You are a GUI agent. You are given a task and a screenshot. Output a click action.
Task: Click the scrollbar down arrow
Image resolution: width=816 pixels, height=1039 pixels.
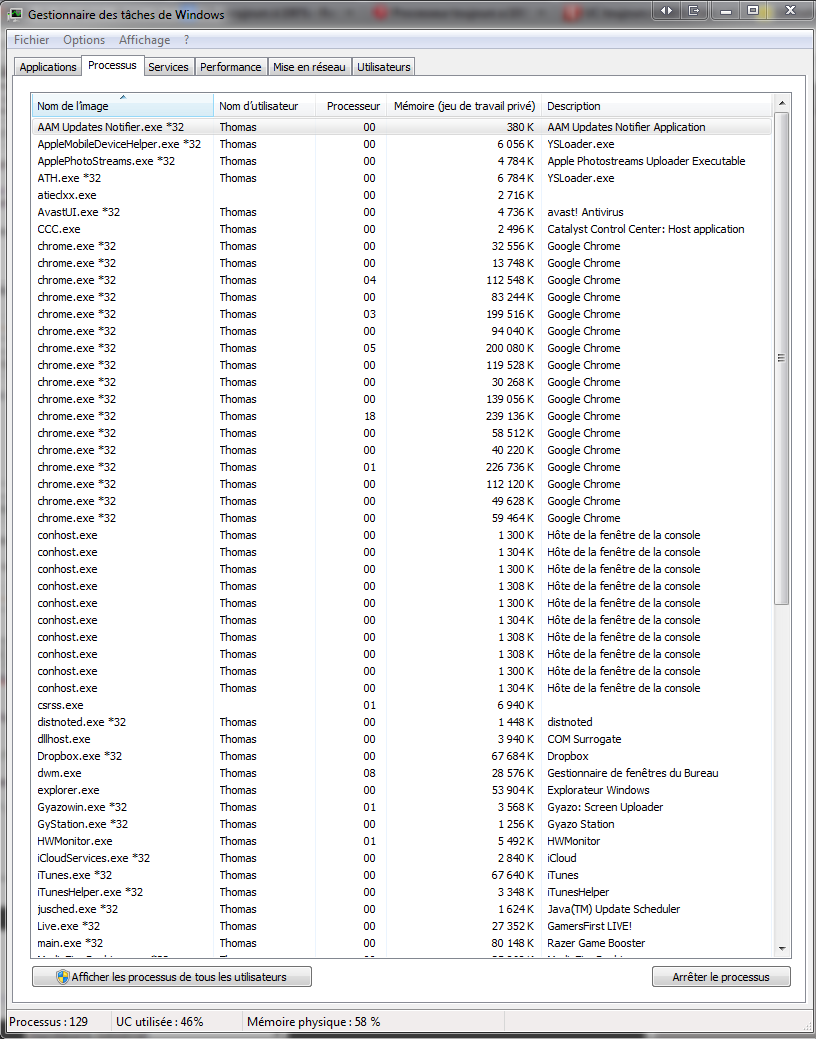(x=782, y=949)
